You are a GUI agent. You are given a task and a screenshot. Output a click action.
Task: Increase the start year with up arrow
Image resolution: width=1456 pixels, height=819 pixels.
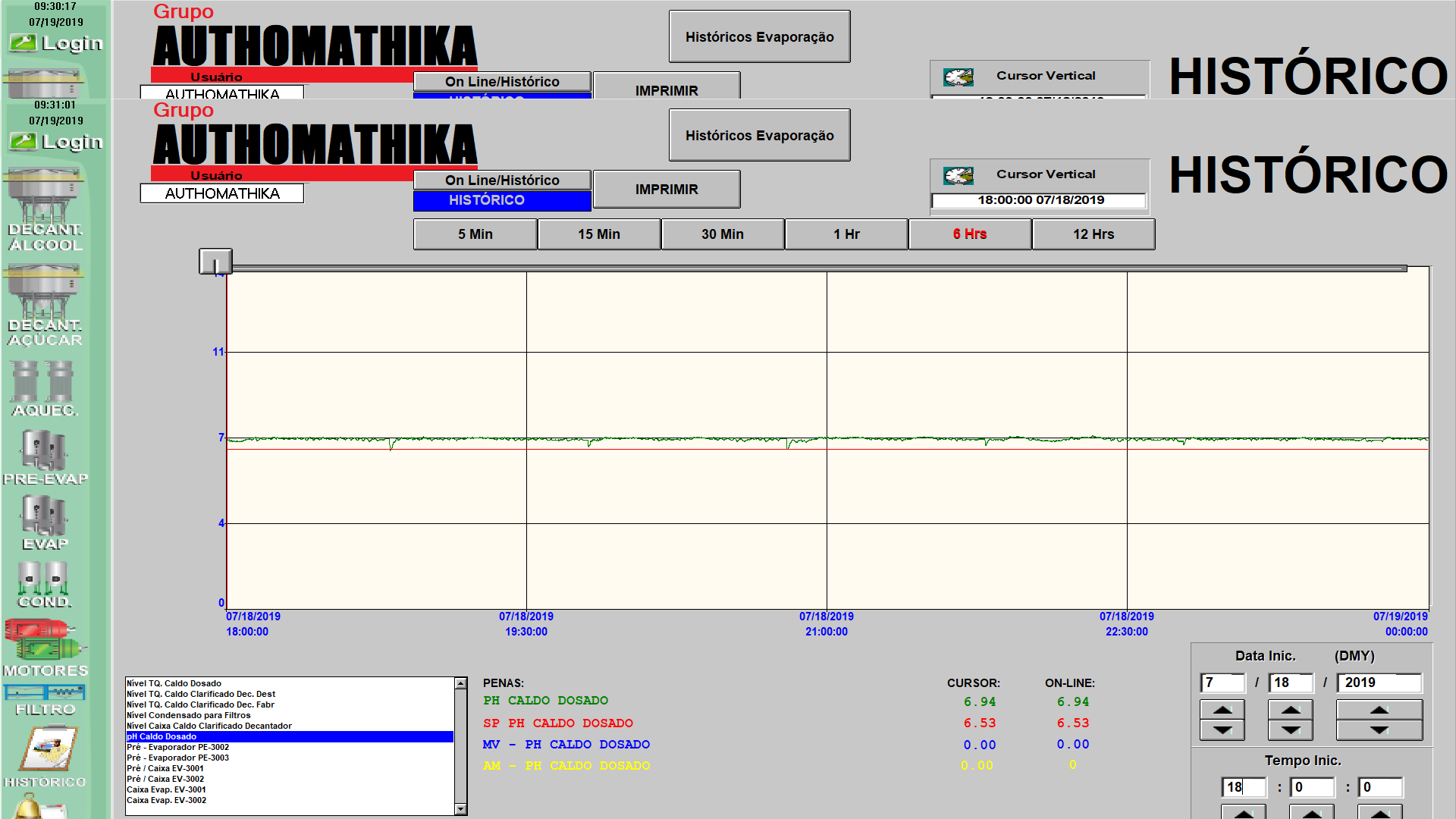[x=1379, y=710]
